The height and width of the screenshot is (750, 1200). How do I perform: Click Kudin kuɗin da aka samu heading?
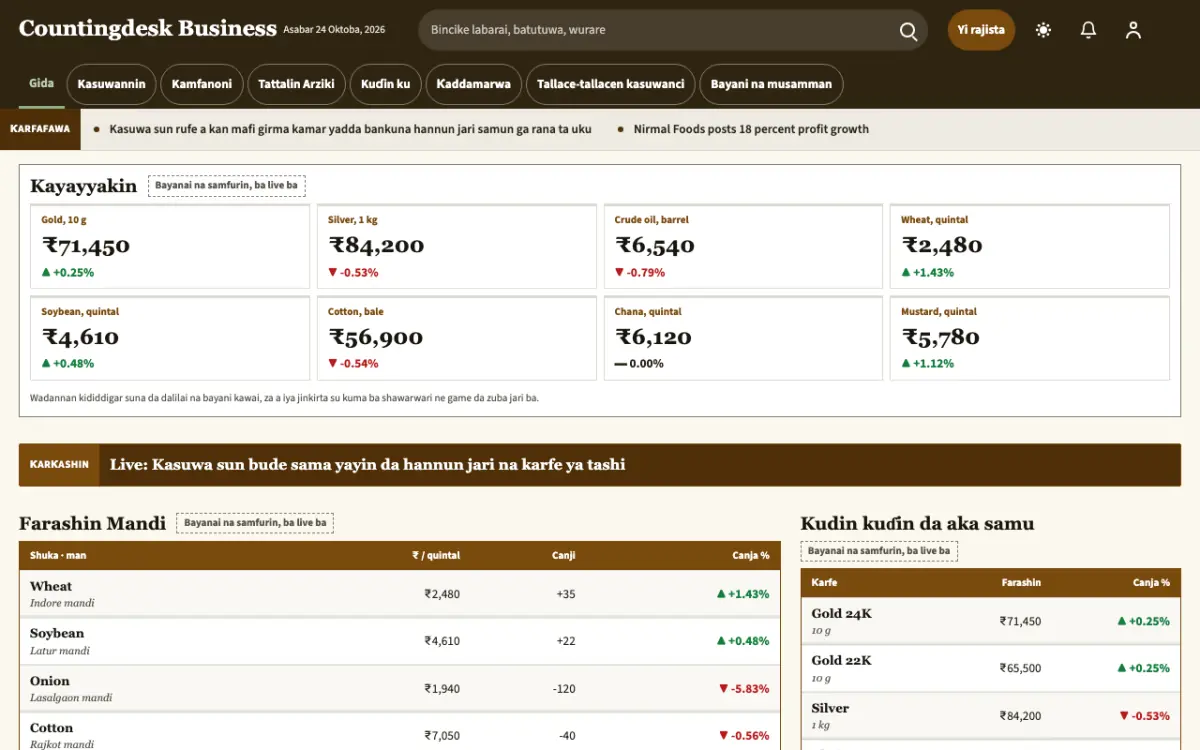[x=917, y=523]
